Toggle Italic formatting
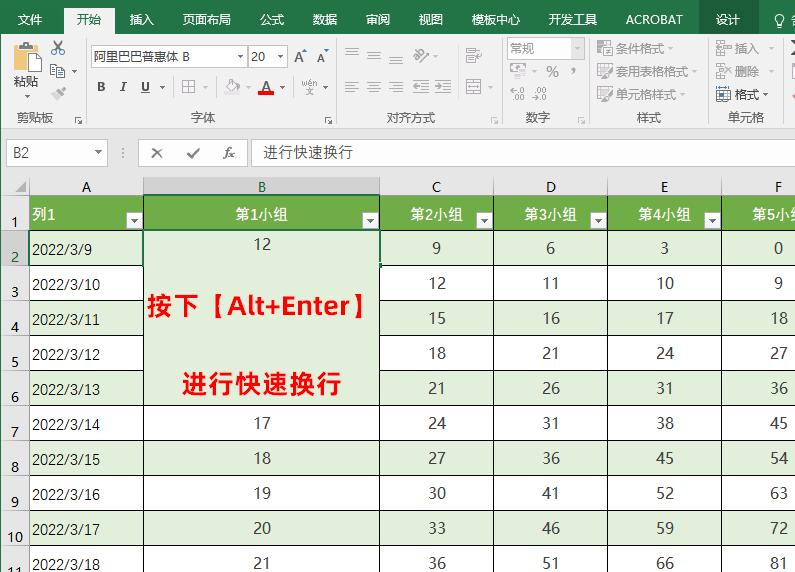 (124, 88)
